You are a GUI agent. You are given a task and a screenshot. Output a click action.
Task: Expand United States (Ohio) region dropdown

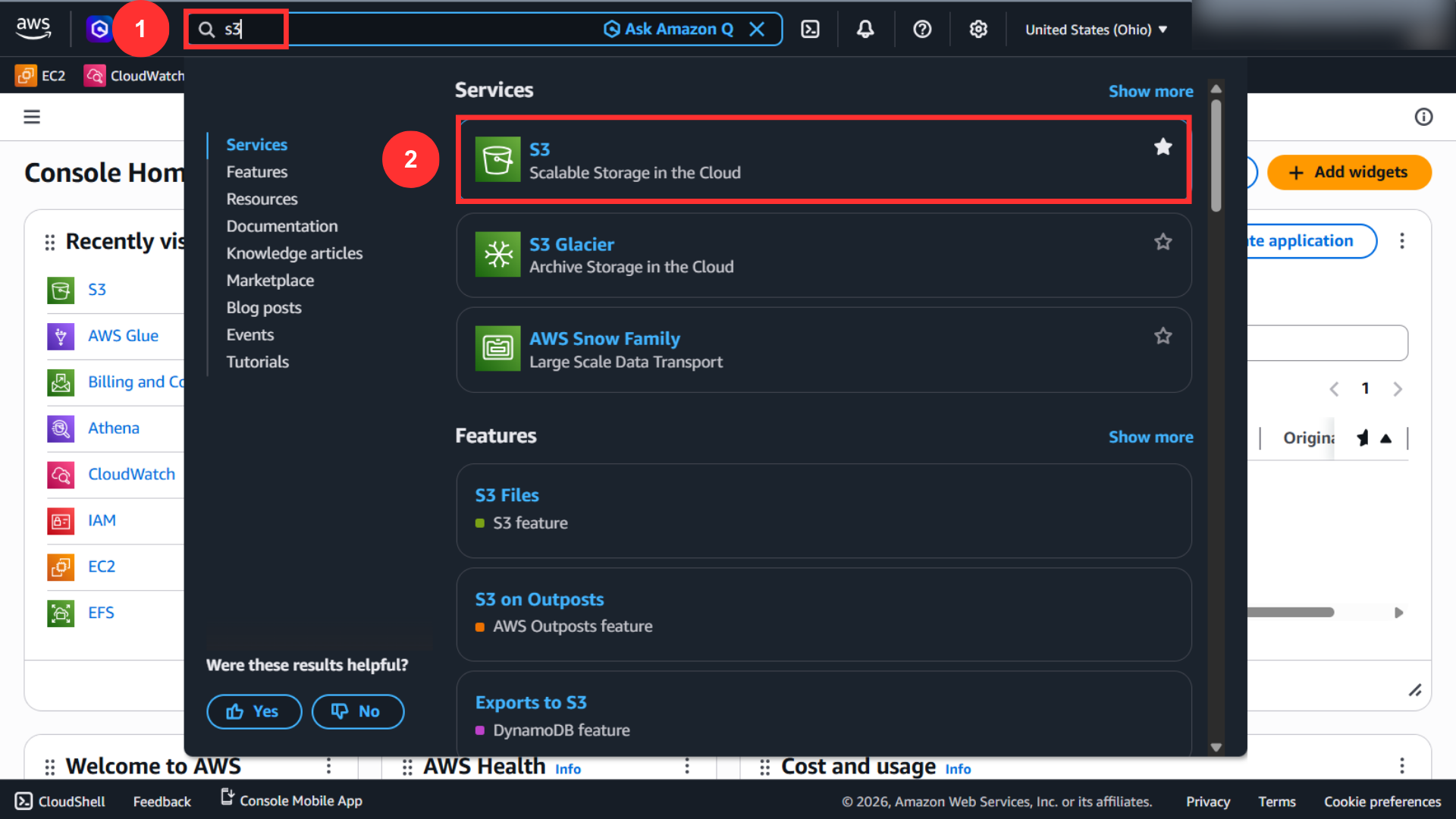(1096, 30)
